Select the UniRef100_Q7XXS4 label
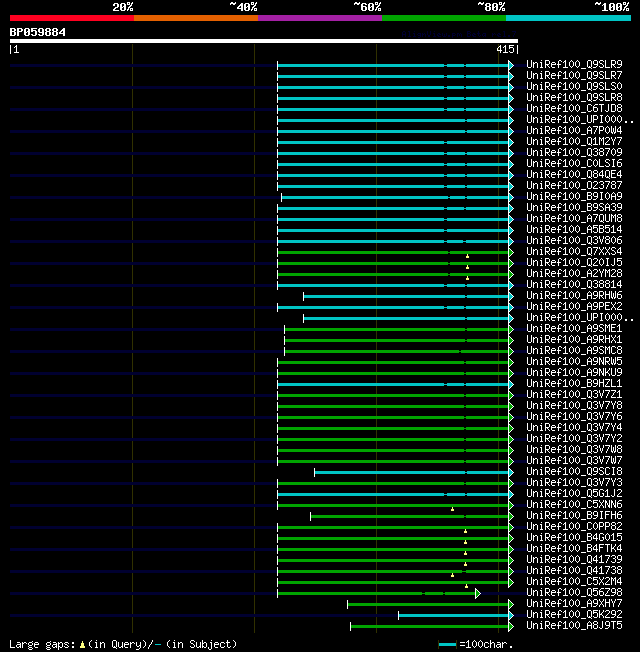This screenshot has height=652, width=640. (574, 251)
